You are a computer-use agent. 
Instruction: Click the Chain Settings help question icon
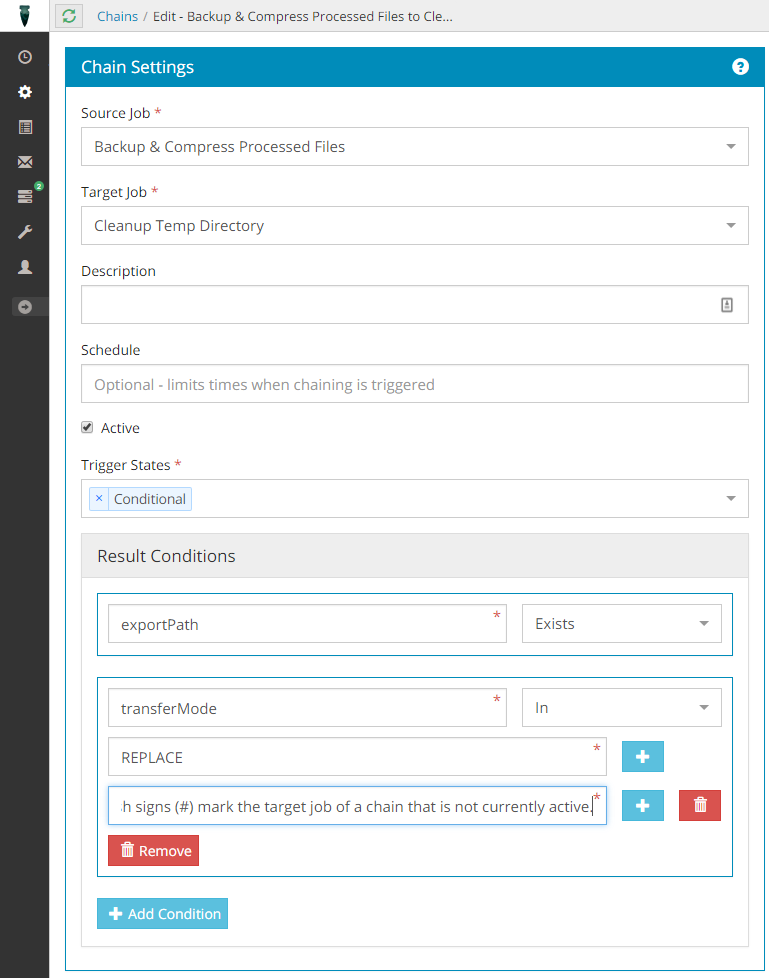click(740, 67)
